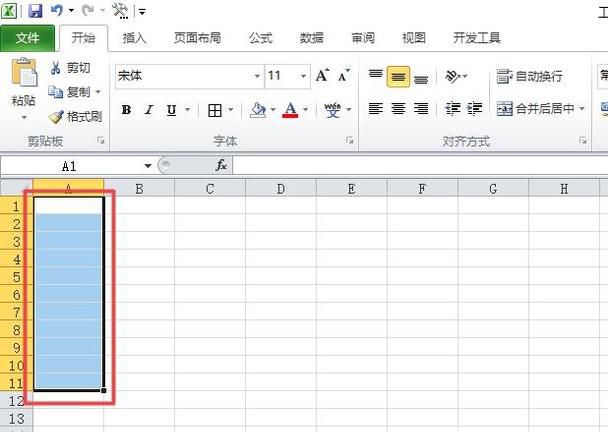Apply the fill color paint bucket
Screen dimensions: 608x432
[258, 110]
